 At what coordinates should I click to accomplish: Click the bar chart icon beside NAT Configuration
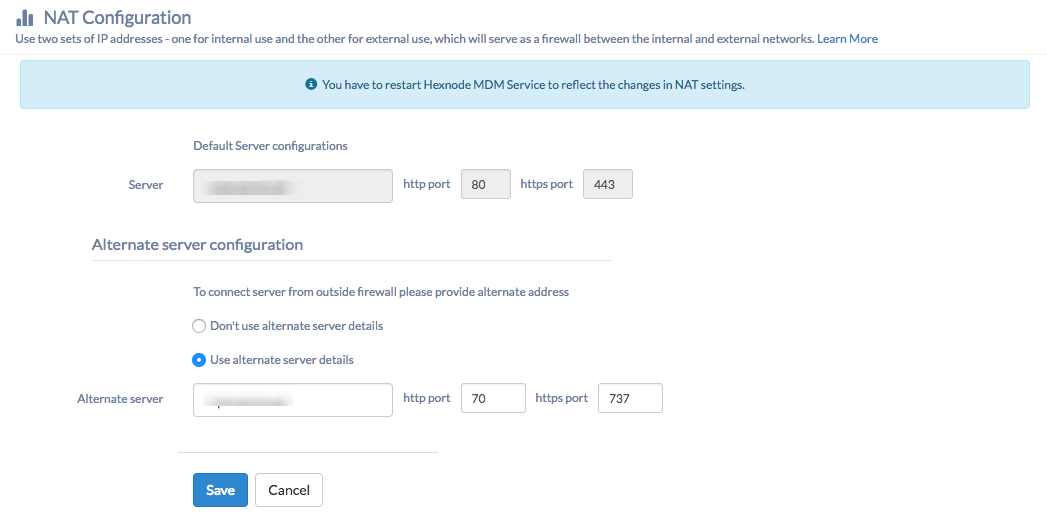pos(24,17)
